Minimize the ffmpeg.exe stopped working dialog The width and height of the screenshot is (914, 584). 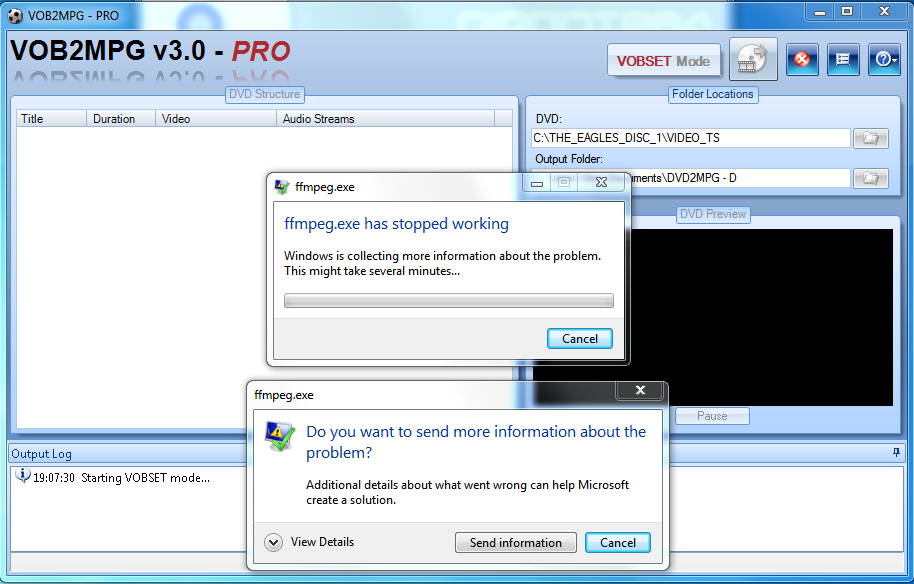[x=537, y=182]
